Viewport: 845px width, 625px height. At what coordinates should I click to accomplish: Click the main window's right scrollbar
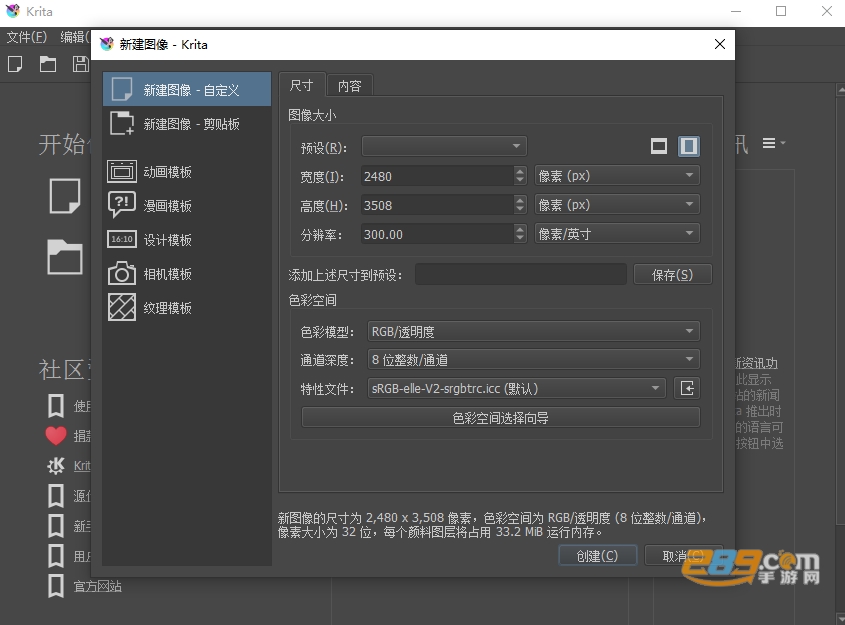point(840,310)
